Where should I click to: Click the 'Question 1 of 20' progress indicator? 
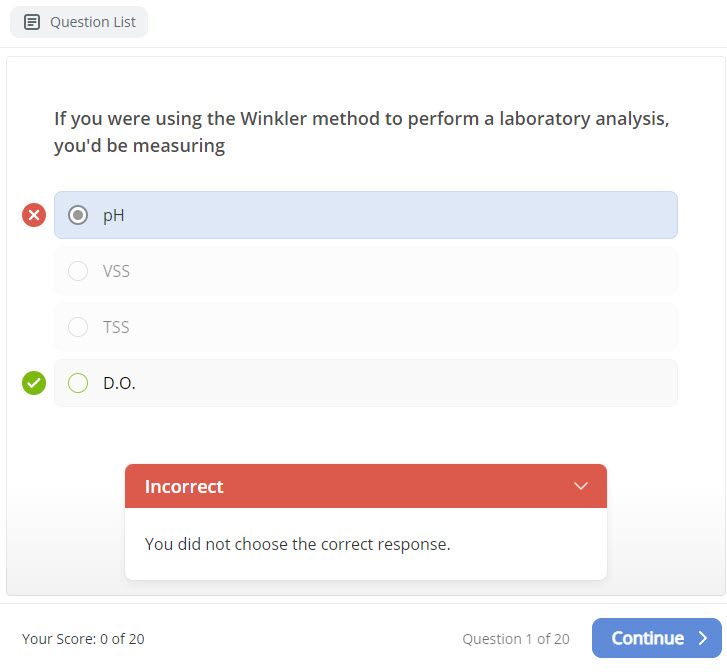click(x=515, y=639)
